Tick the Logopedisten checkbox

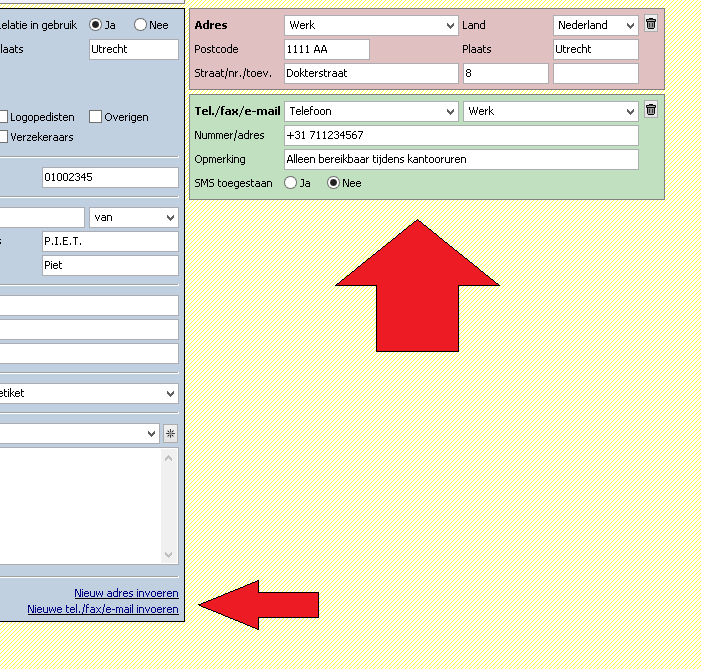3,117
